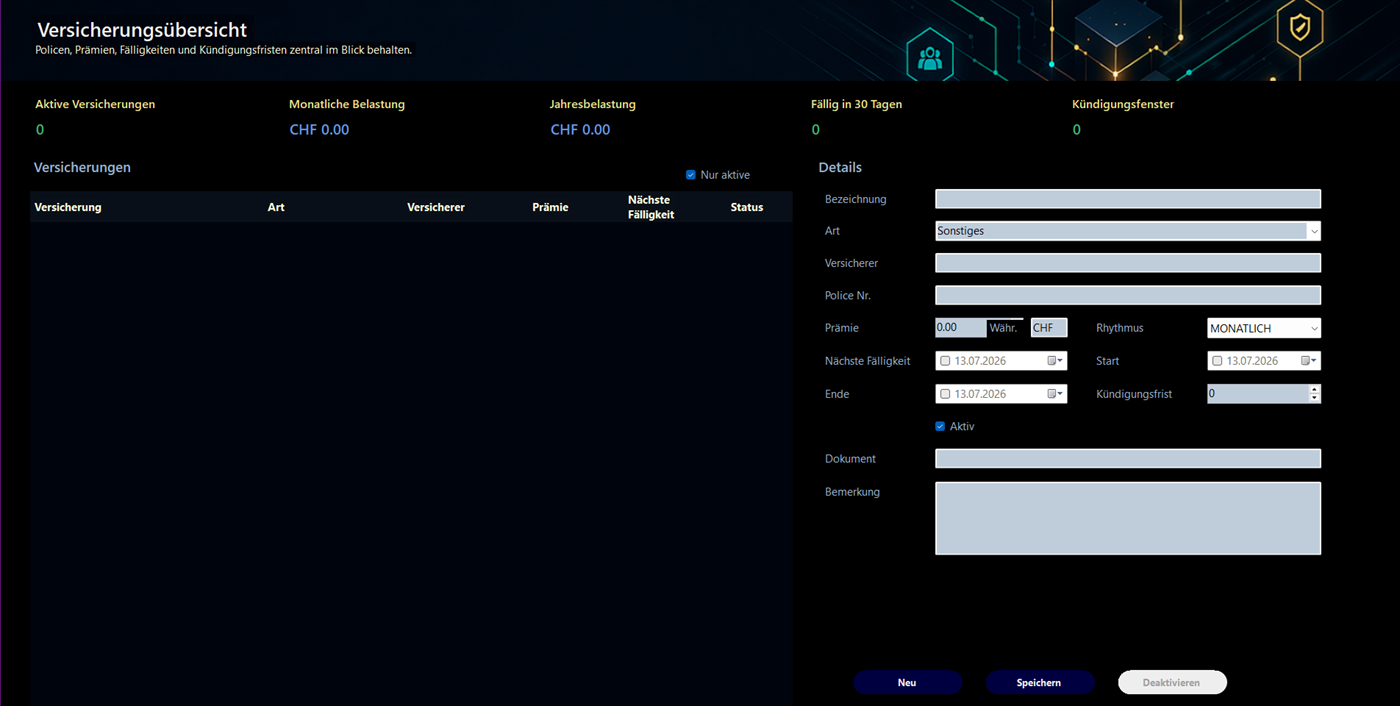Toggle the Nur aktive checkbox
This screenshot has width=1400, height=706.
tap(691, 175)
